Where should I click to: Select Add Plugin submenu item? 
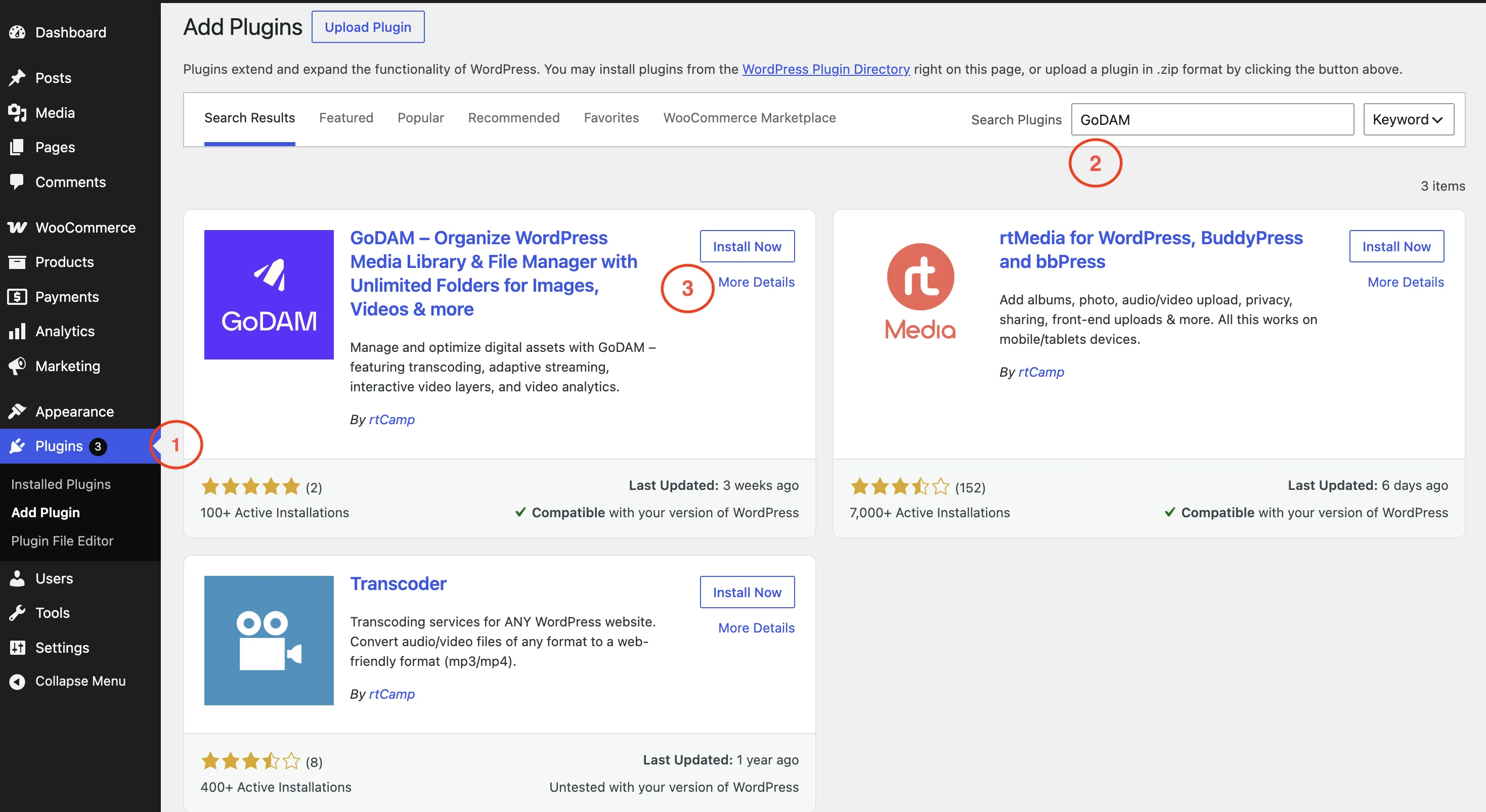click(46, 512)
